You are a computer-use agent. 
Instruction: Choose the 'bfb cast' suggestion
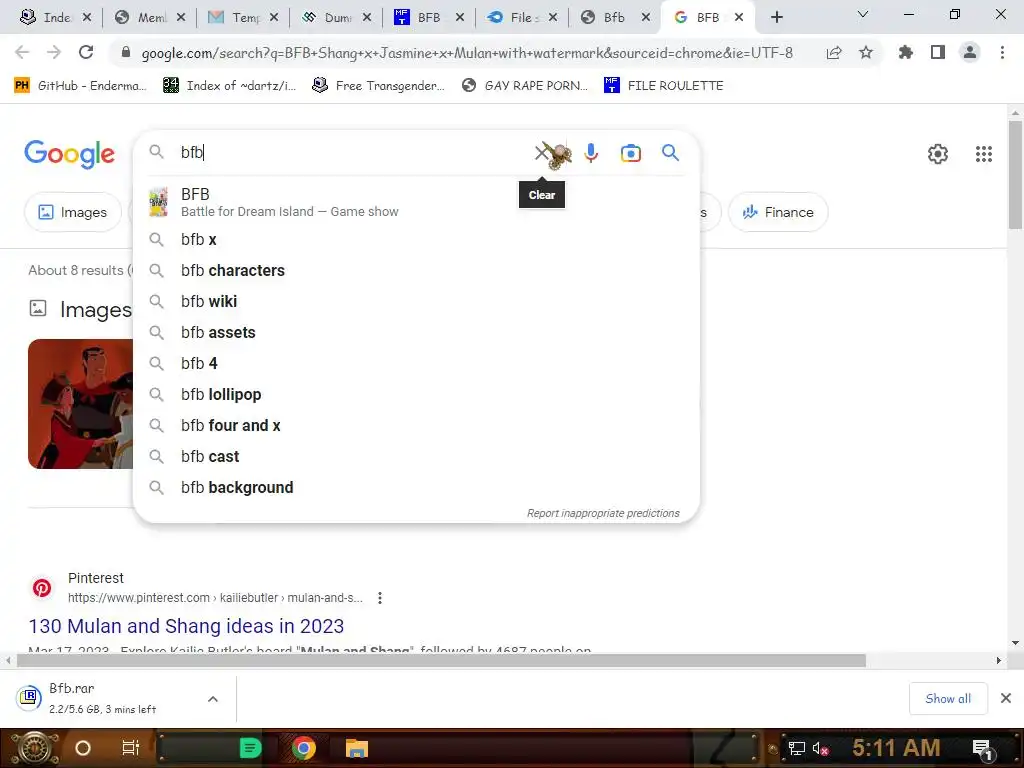pos(416,456)
